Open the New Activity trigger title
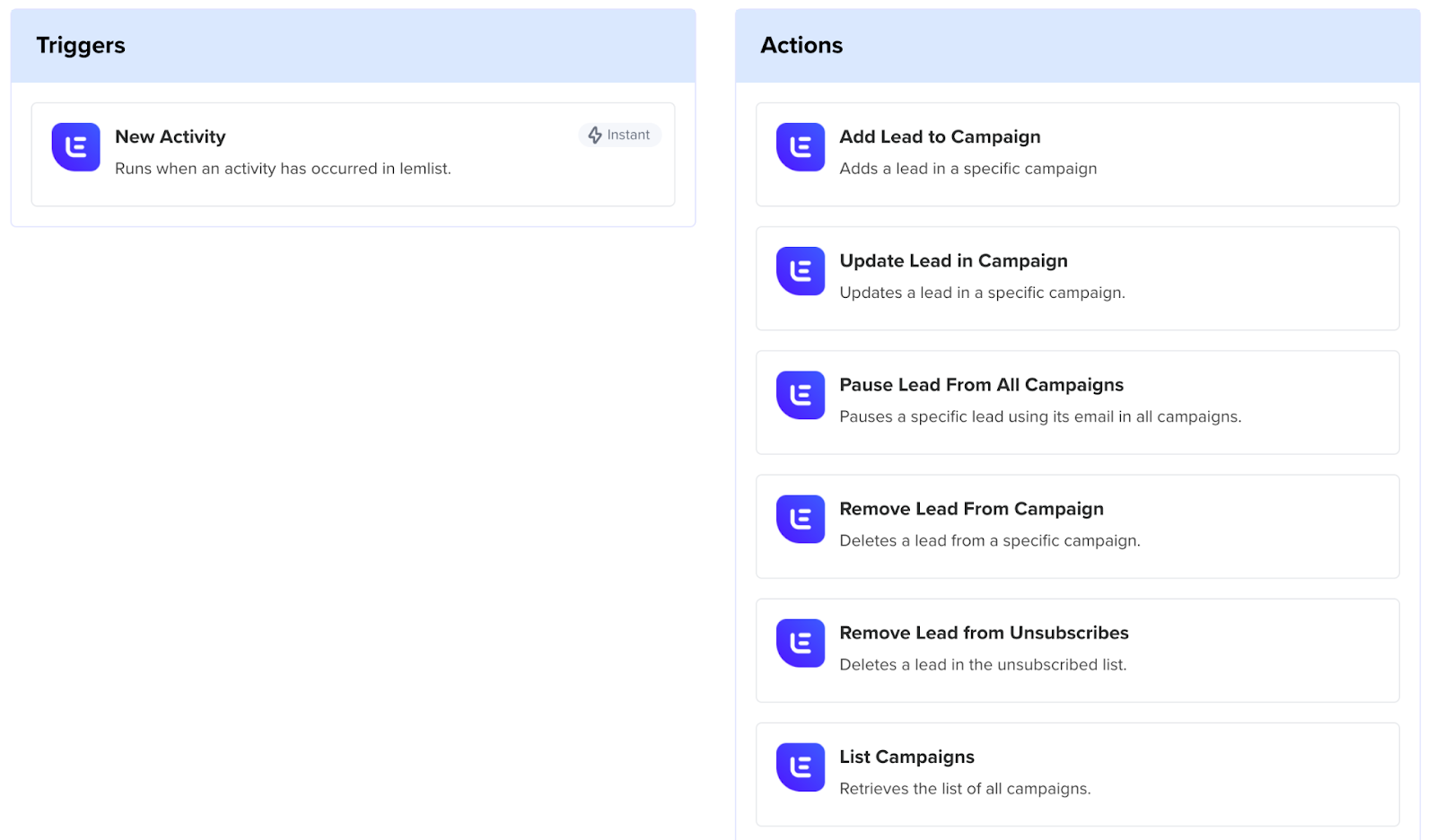Screen dimensions: 1436x840 (x=170, y=136)
